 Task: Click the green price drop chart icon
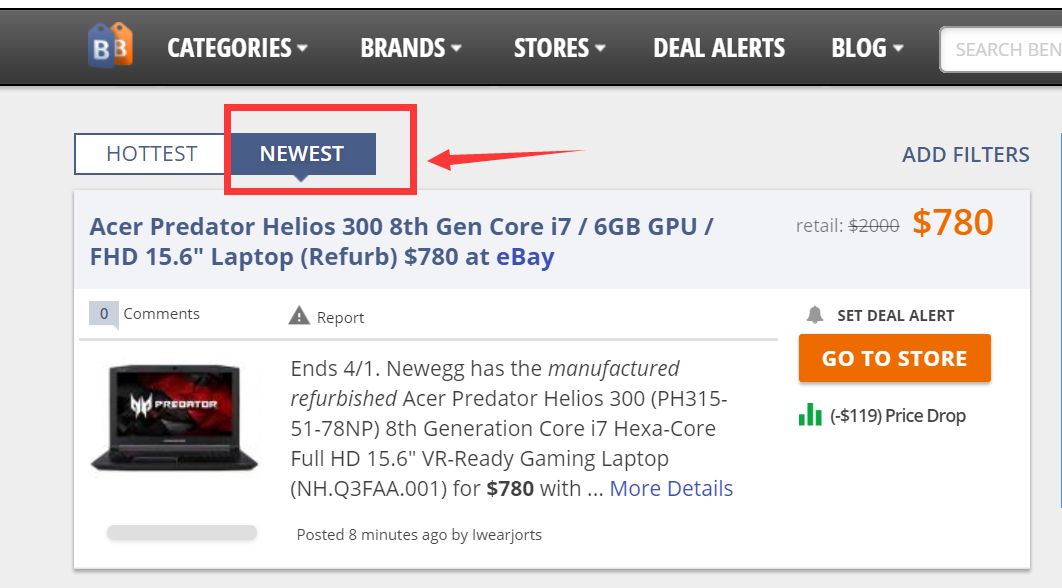(810, 415)
